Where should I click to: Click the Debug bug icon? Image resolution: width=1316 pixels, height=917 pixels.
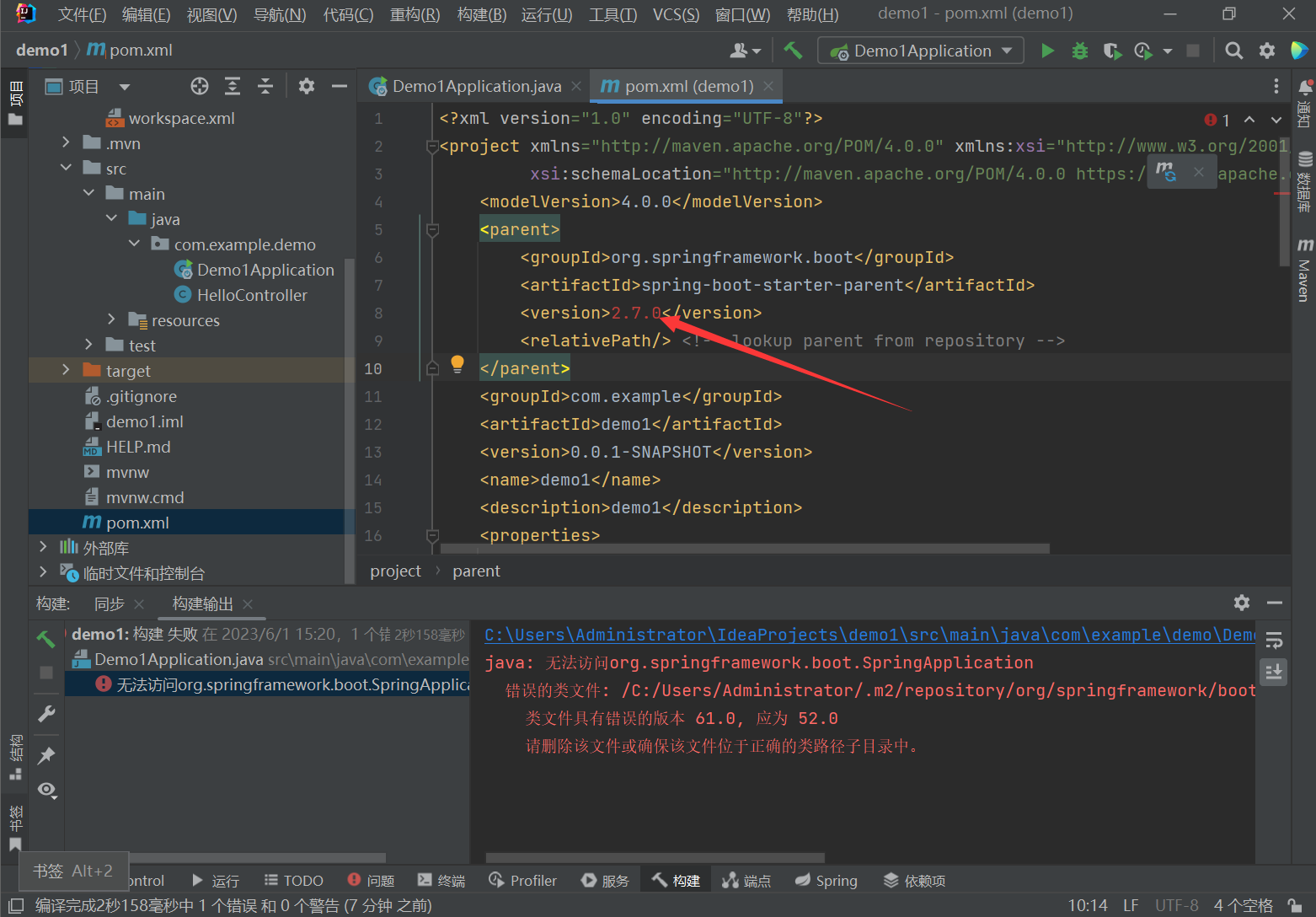[x=1079, y=51]
